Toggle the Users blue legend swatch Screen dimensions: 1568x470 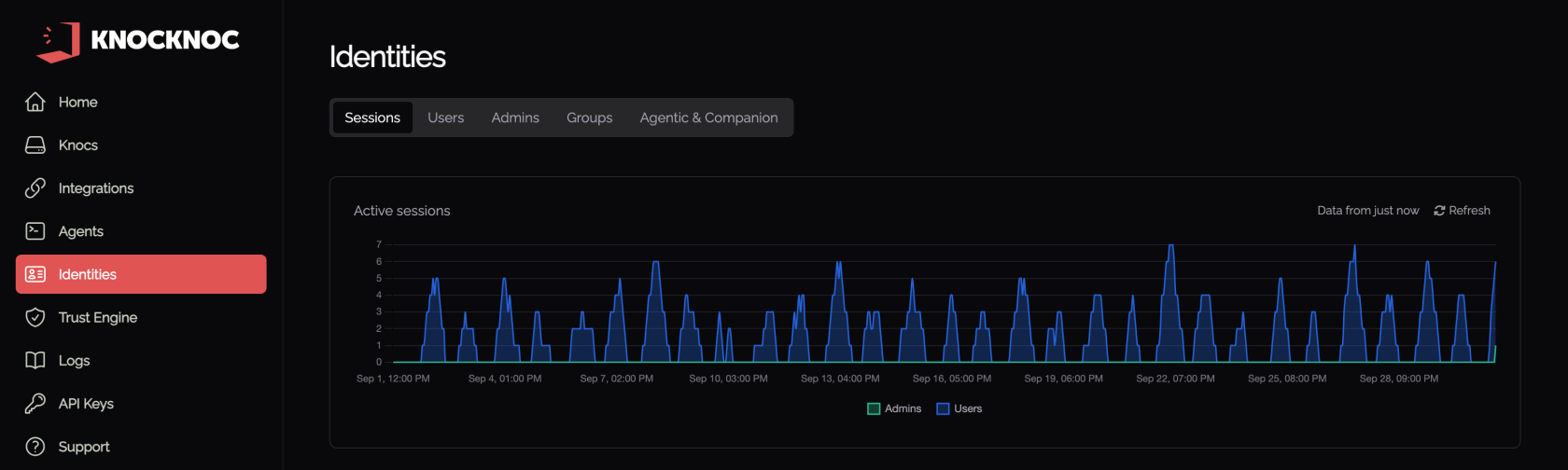(943, 408)
